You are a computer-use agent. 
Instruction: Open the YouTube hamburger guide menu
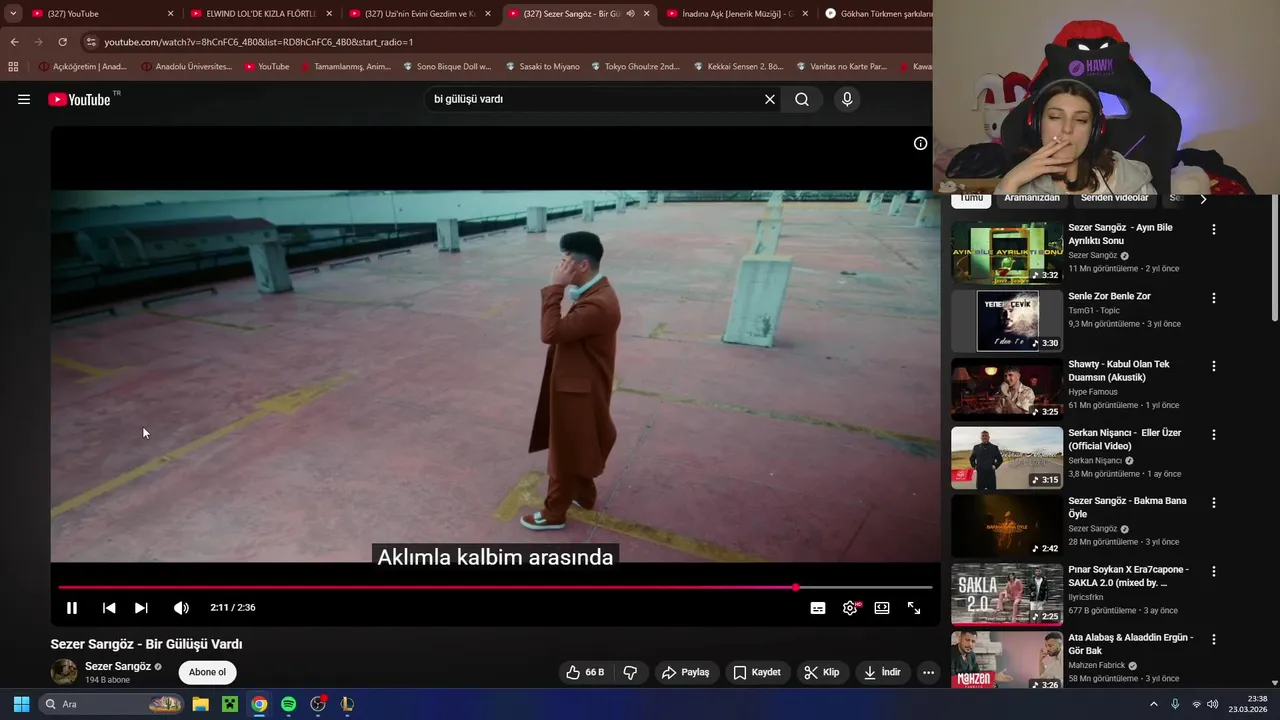point(24,99)
